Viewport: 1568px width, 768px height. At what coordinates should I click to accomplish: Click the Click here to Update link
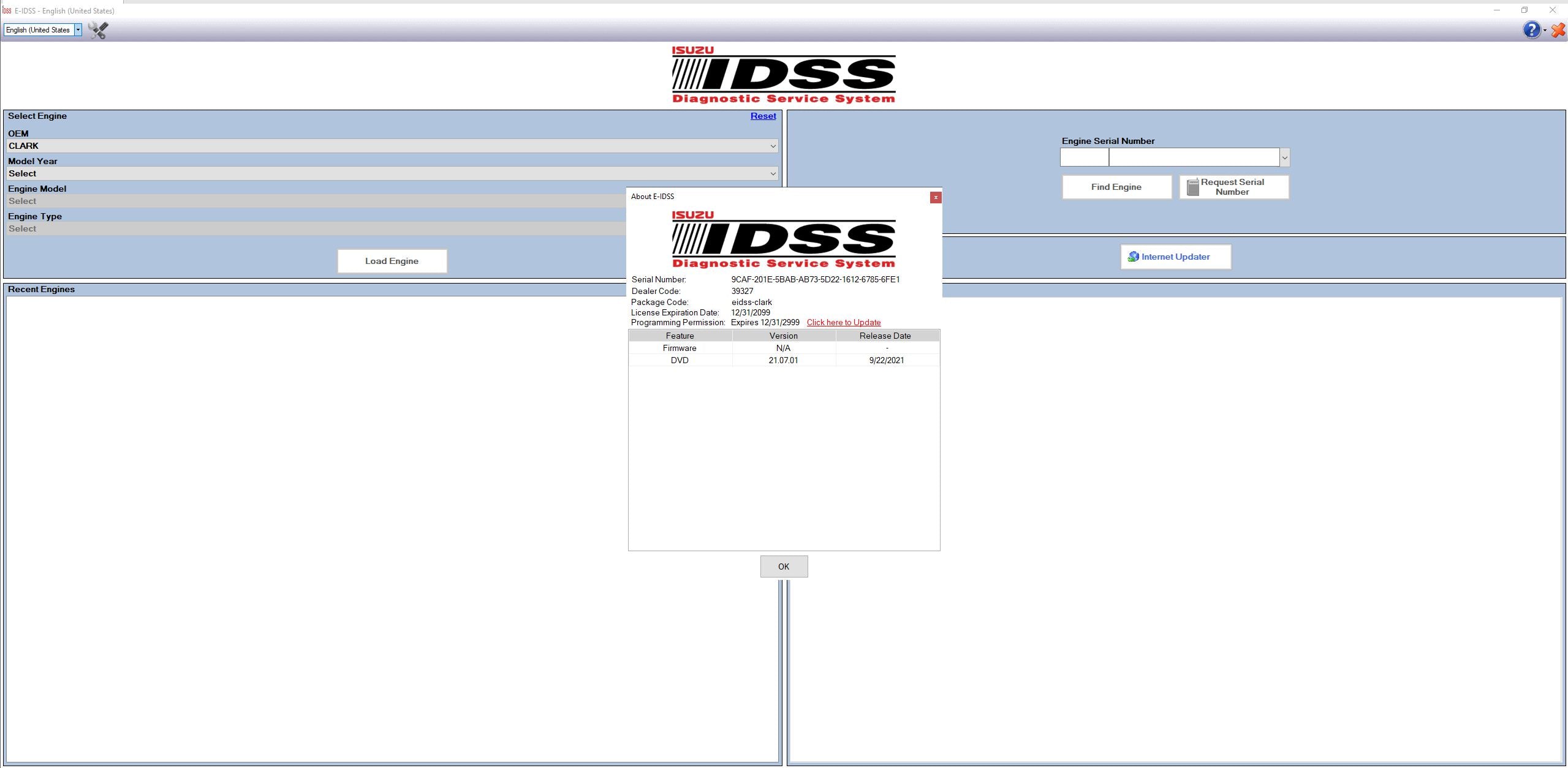click(843, 322)
